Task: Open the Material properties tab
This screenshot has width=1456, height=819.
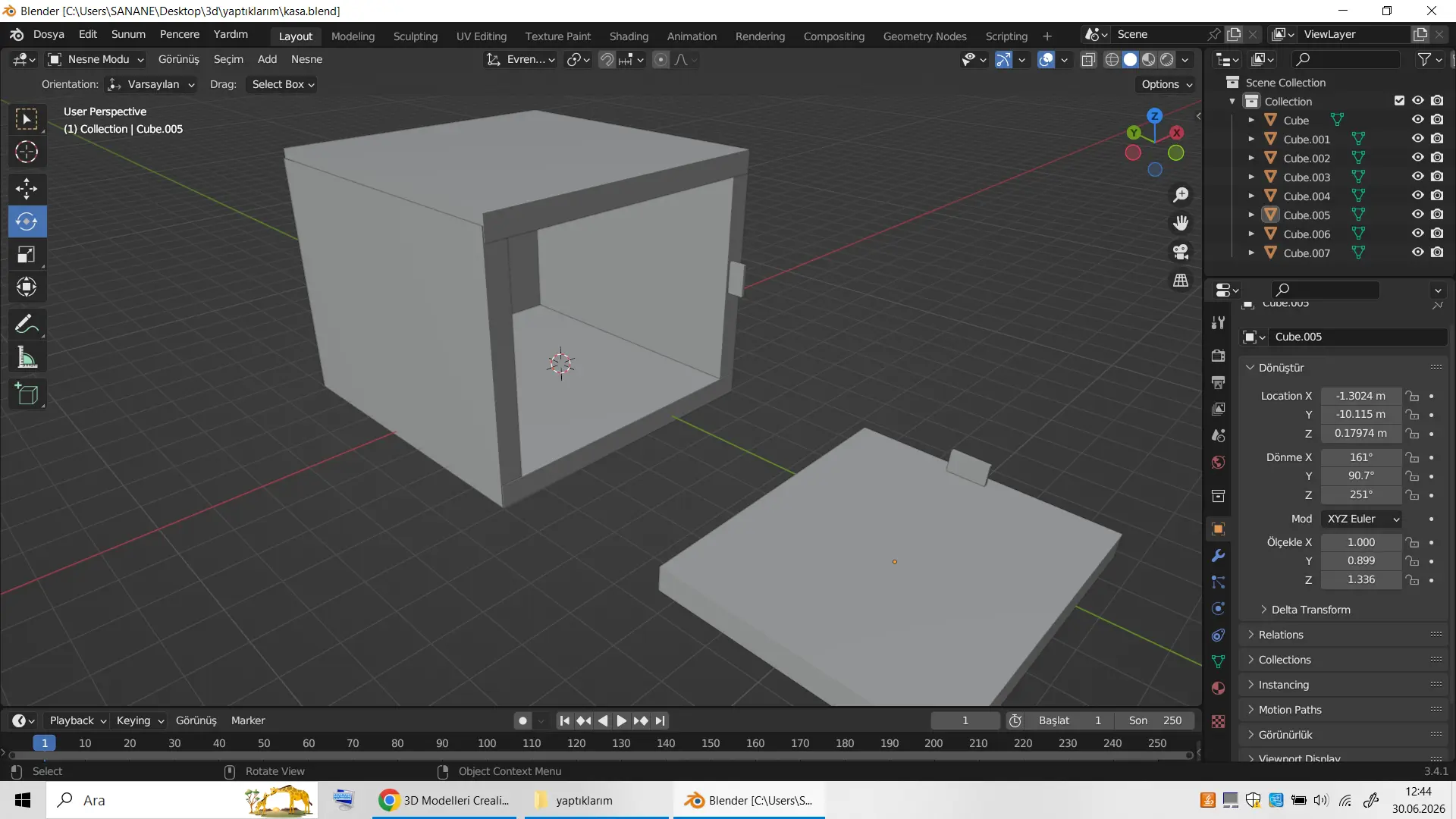Action: click(1218, 688)
